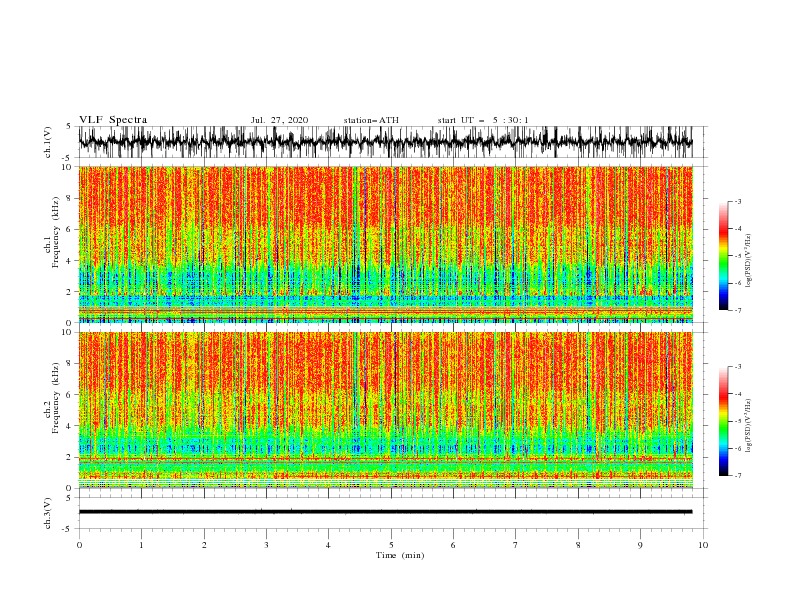Click the "-5" tick on ch.3(V) axis
This screenshot has height=612, width=792.
tap(68, 529)
